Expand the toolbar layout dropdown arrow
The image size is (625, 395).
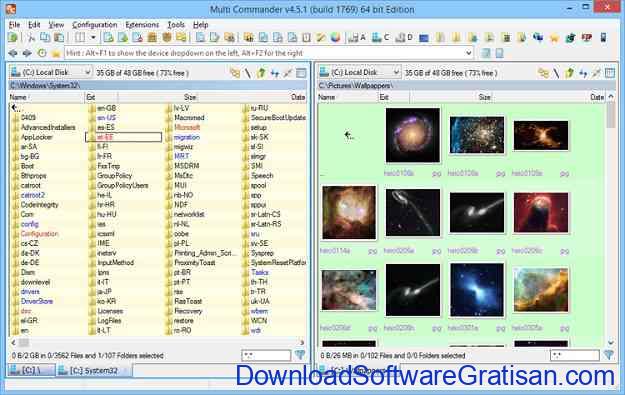pos(93,38)
